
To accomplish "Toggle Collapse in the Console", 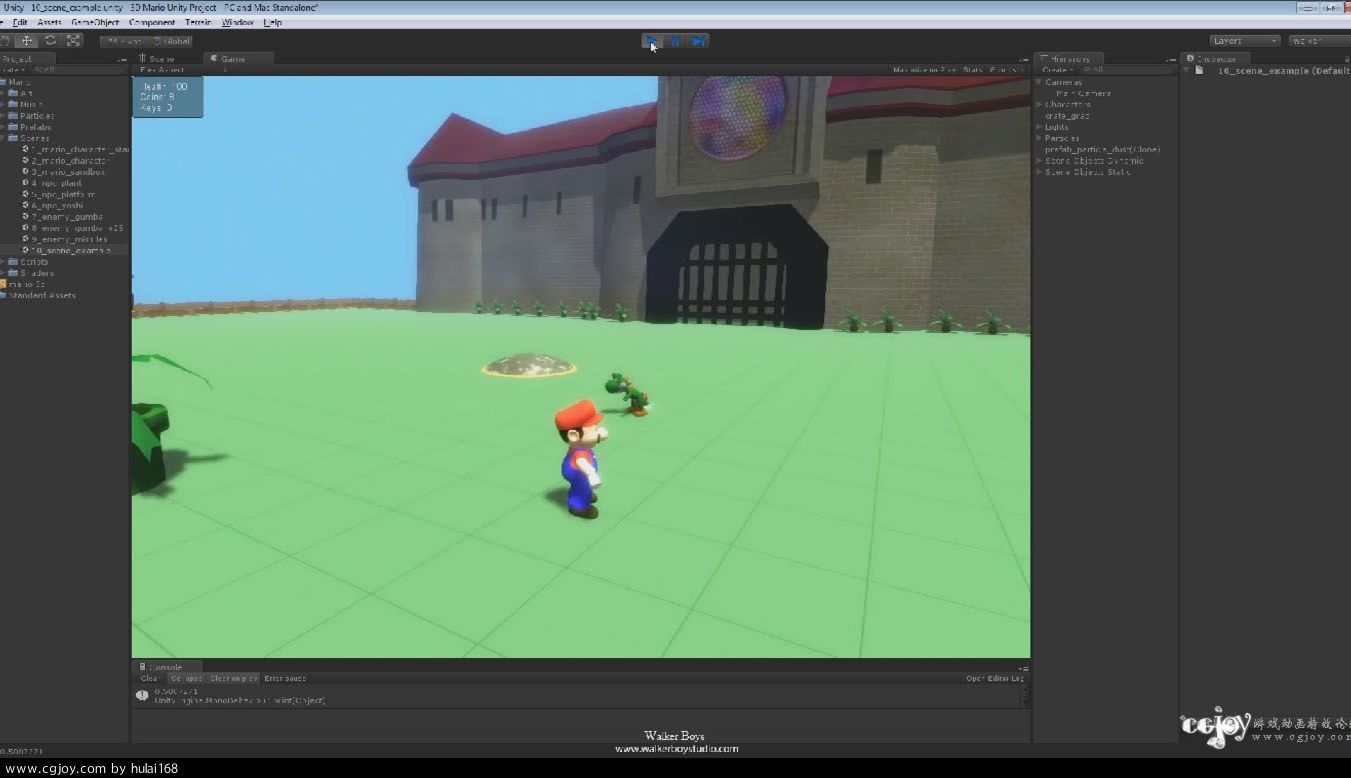I will 186,678.
